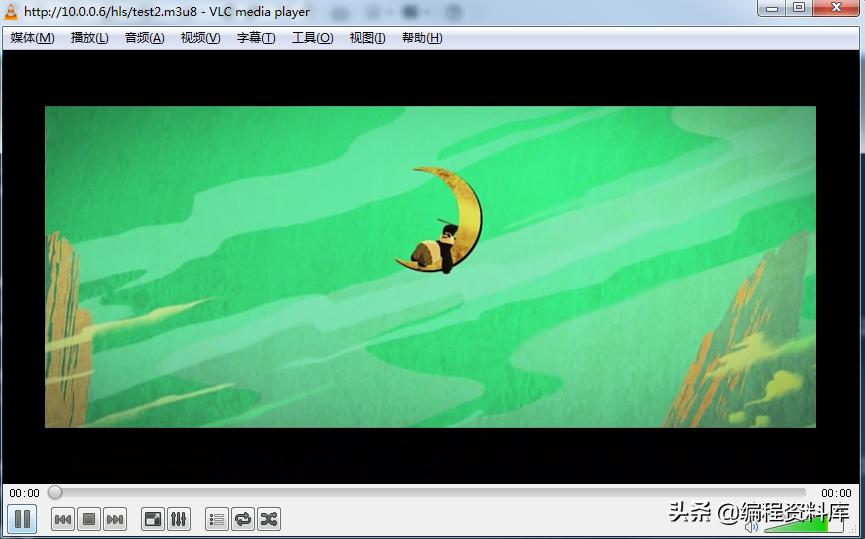The width and height of the screenshot is (865, 539).
Task: Mute audio via speaker icon
Action: coord(752,527)
